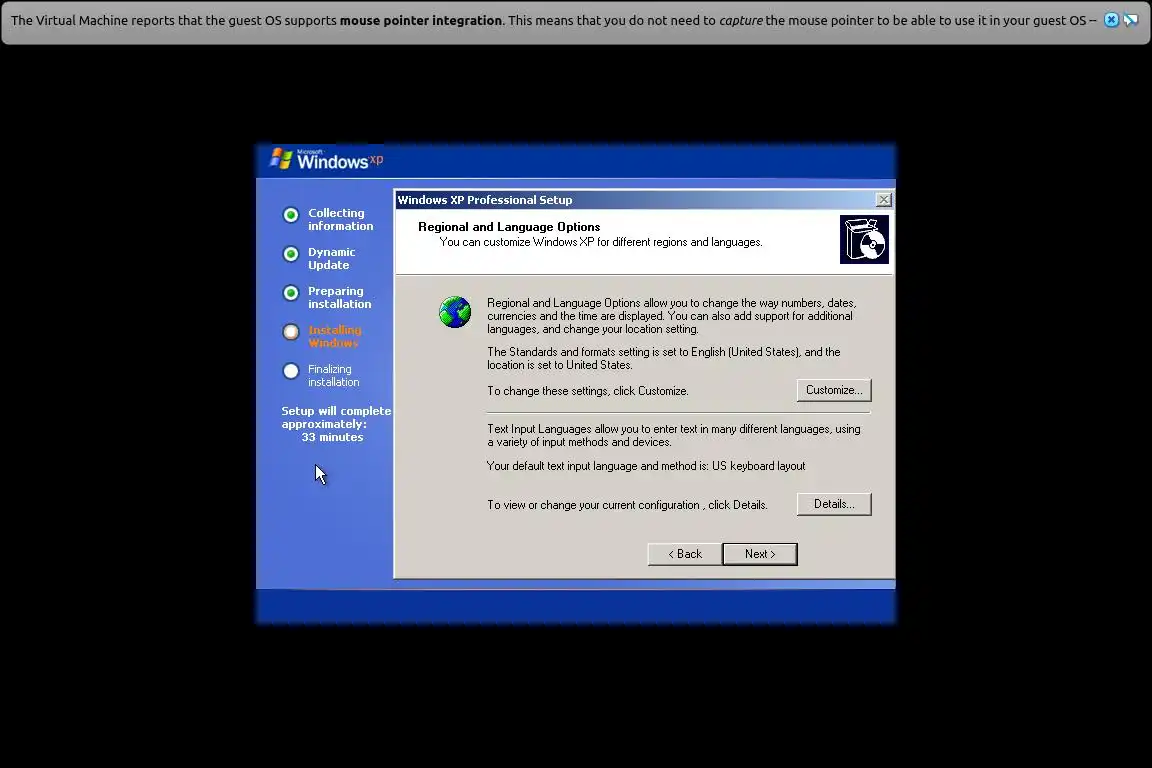Click the Collecting information step indicator
This screenshot has width=1152, height=768.
pos(291,215)
